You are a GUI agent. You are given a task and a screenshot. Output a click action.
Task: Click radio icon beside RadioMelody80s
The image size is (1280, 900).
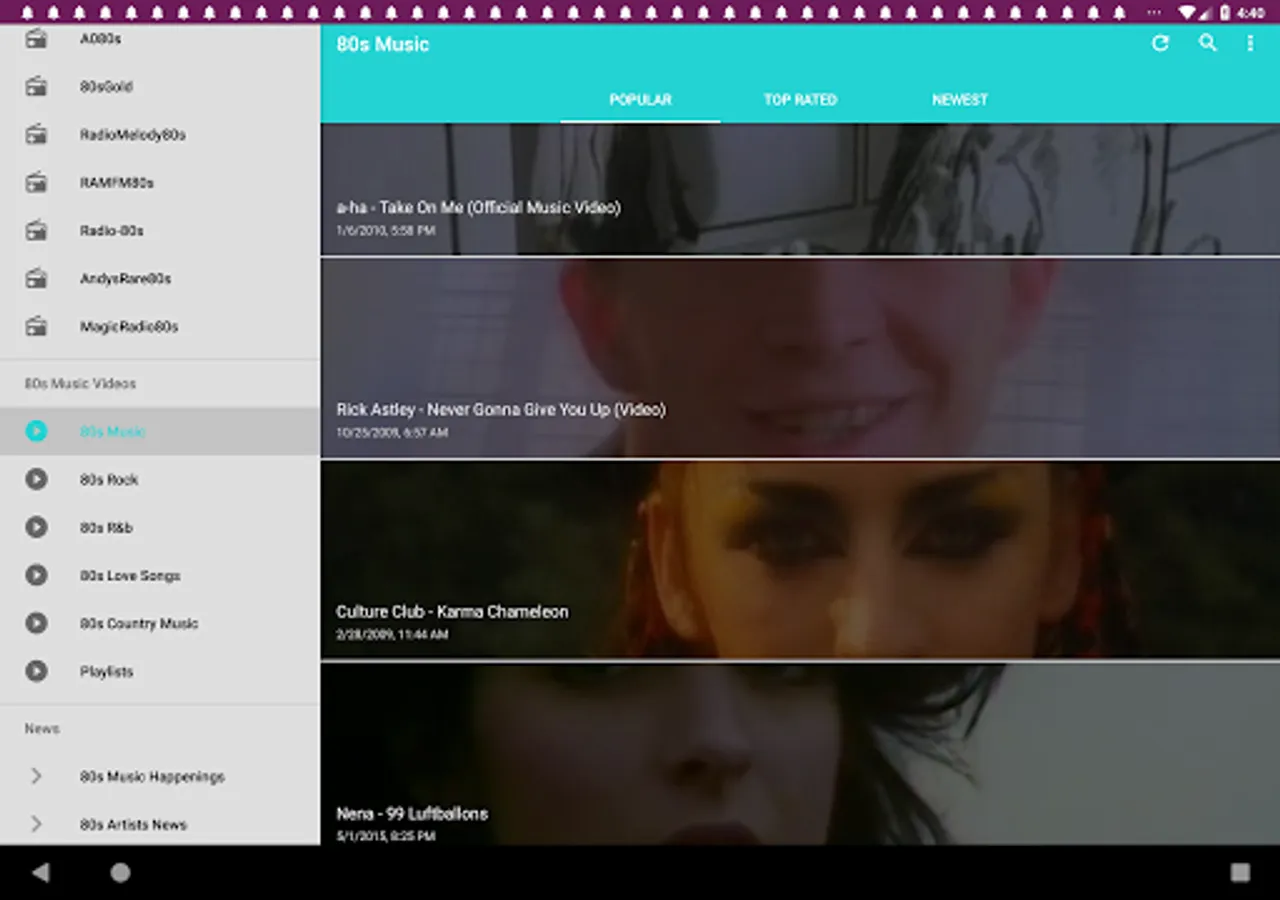pyautogui.click(x=36, y=135)
